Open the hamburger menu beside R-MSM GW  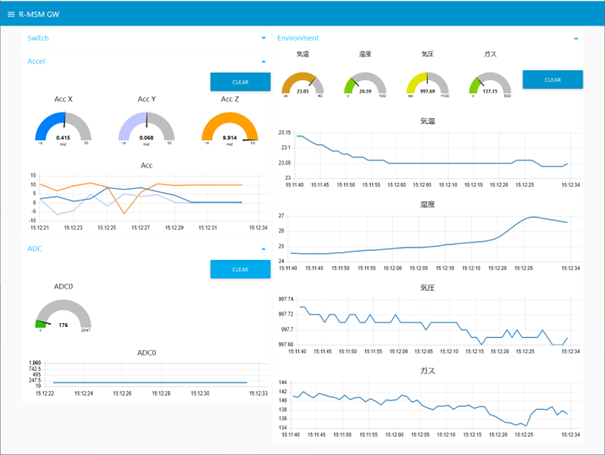coord(11,15)
